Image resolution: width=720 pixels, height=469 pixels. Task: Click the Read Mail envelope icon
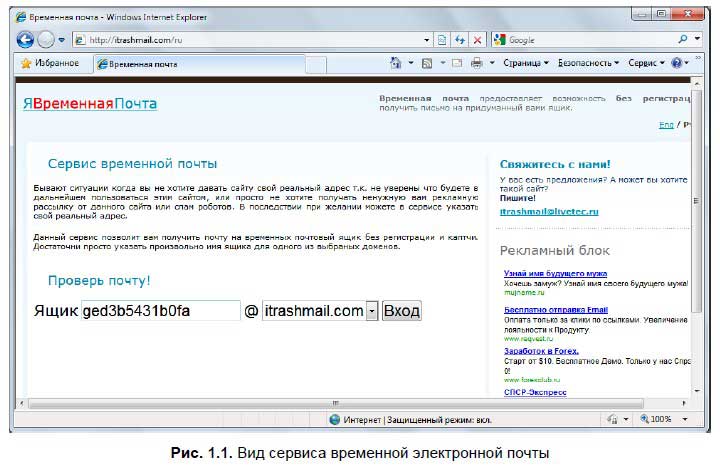(x=456, y=63)
